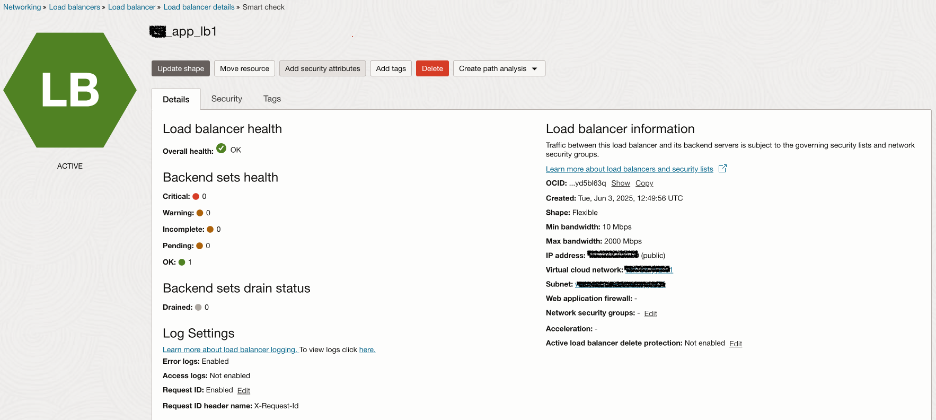Click the 'Log Settings' heading
The width and height of the screenshot is (936, 420).
pos(199,333)
